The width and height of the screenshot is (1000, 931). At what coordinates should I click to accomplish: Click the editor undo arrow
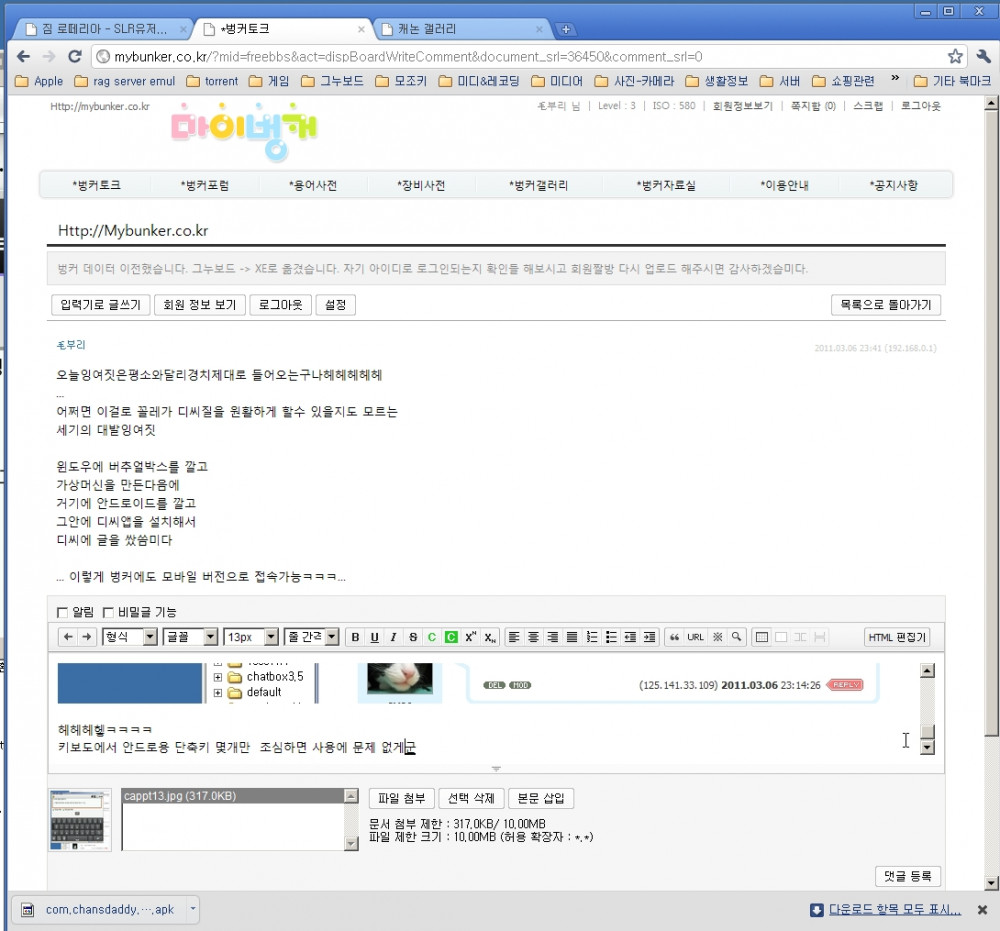68,636
